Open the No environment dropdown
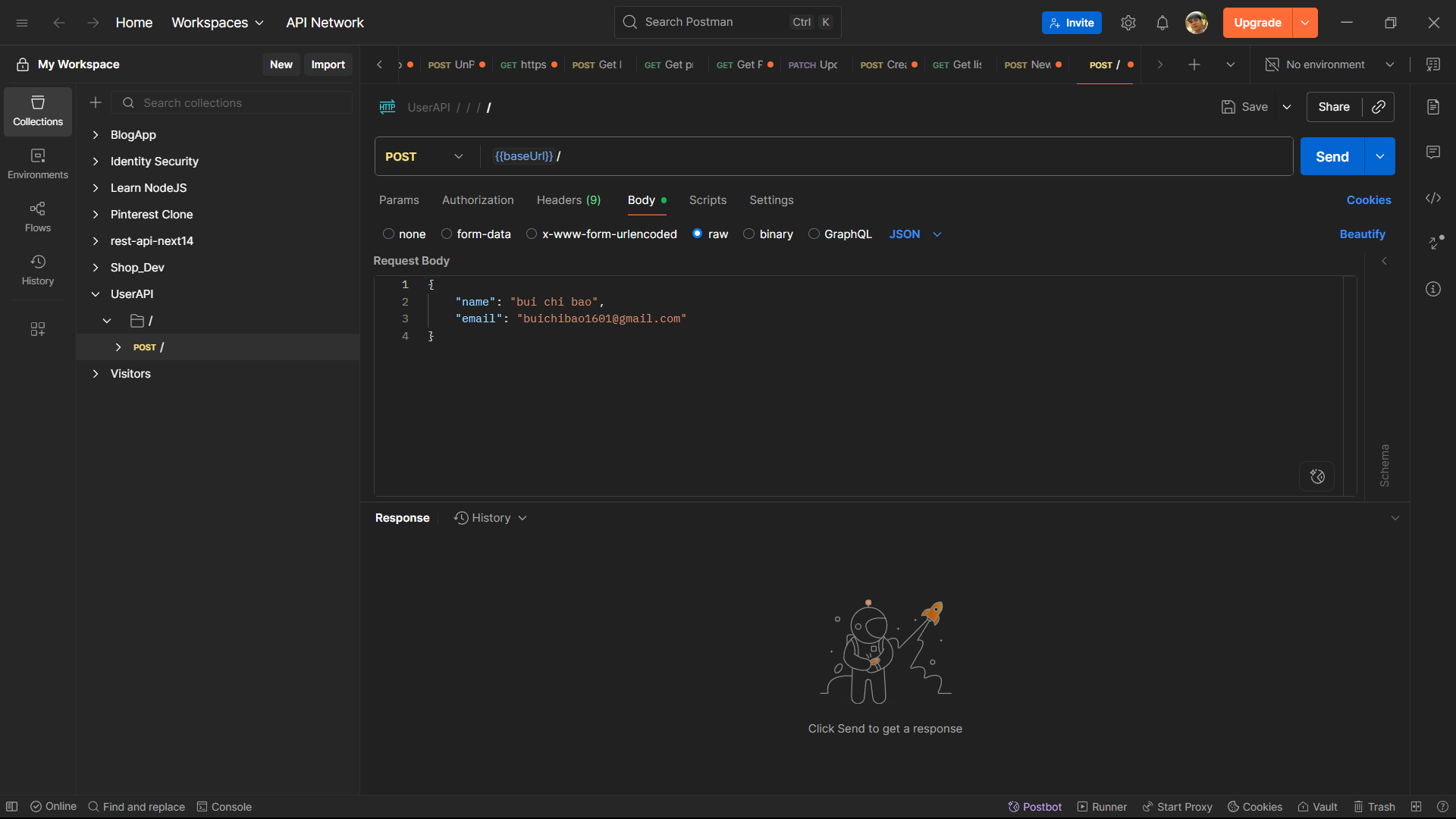 pos(1330,64)
